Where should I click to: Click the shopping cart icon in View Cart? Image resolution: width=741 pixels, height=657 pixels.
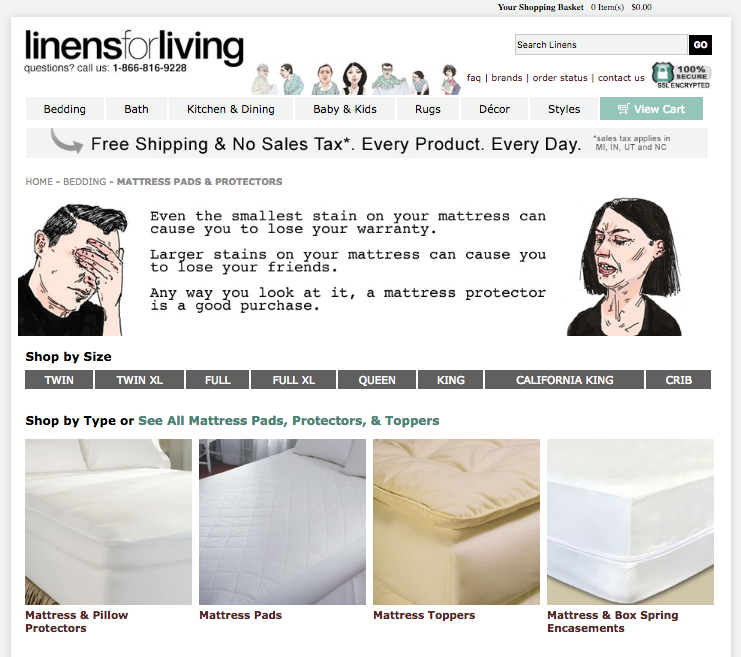point(623,109)
